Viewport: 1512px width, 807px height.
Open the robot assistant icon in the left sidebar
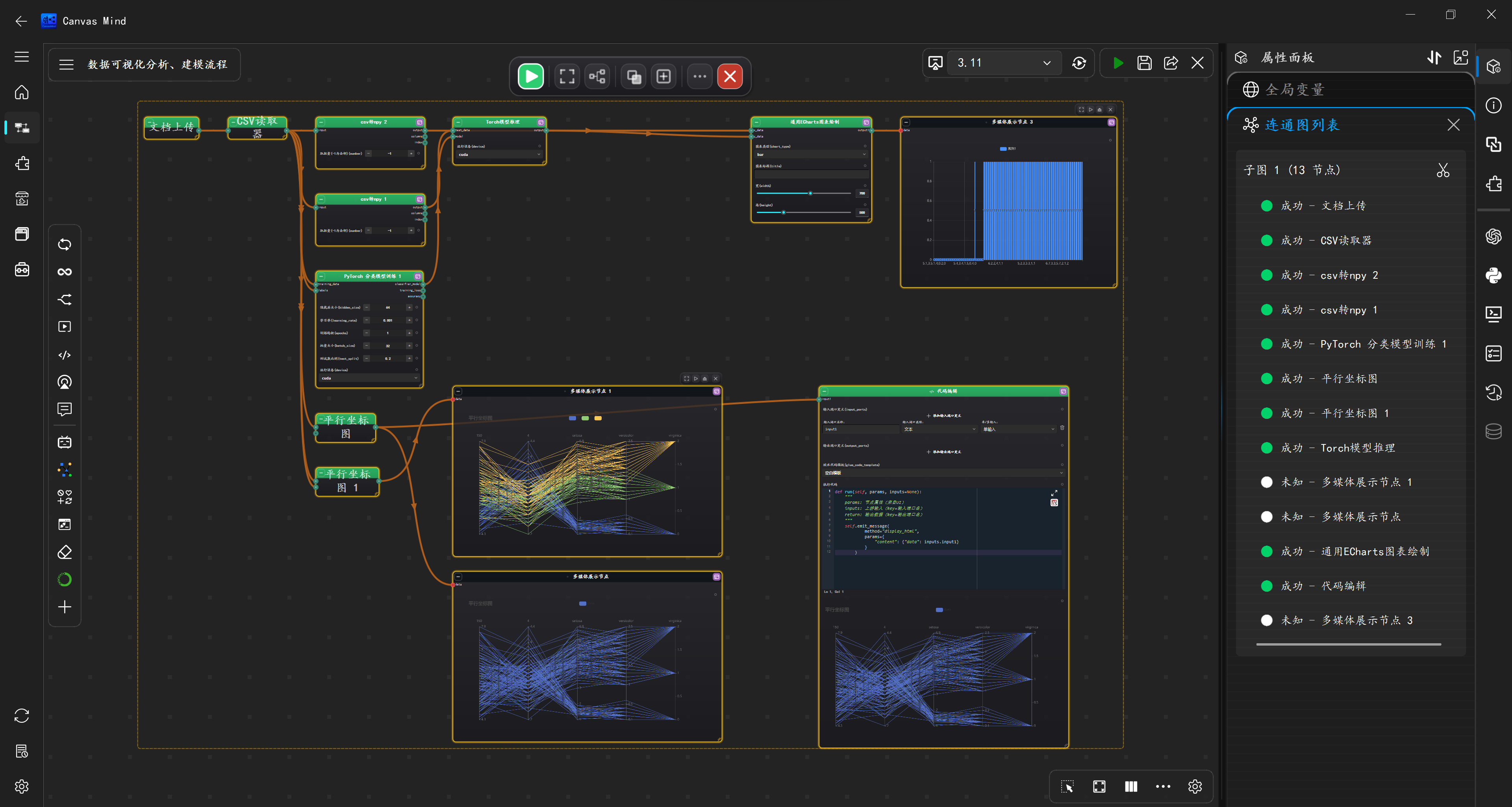point(22,269)
